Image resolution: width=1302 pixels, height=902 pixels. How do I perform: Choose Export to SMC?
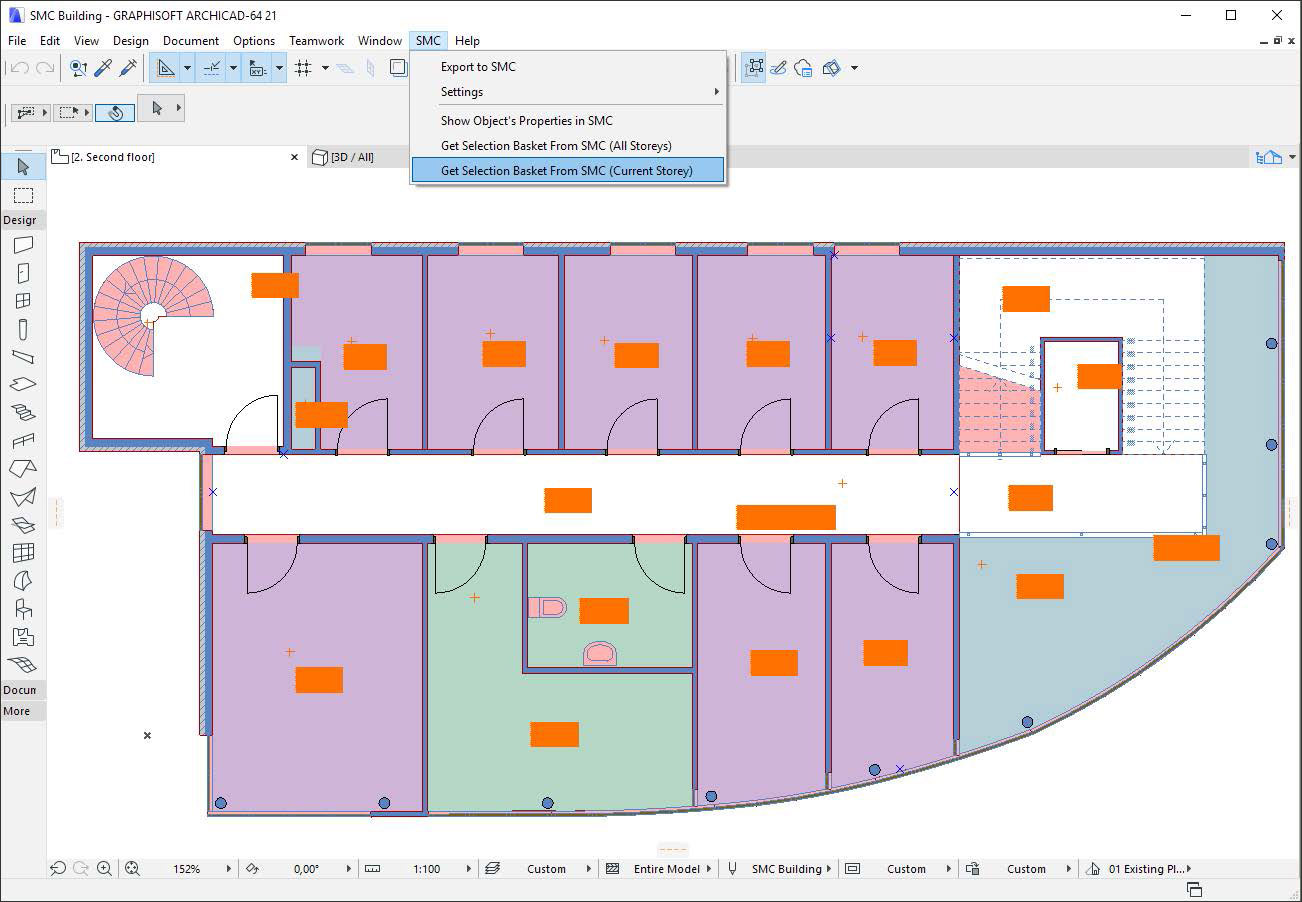click(x=568, y=67)
